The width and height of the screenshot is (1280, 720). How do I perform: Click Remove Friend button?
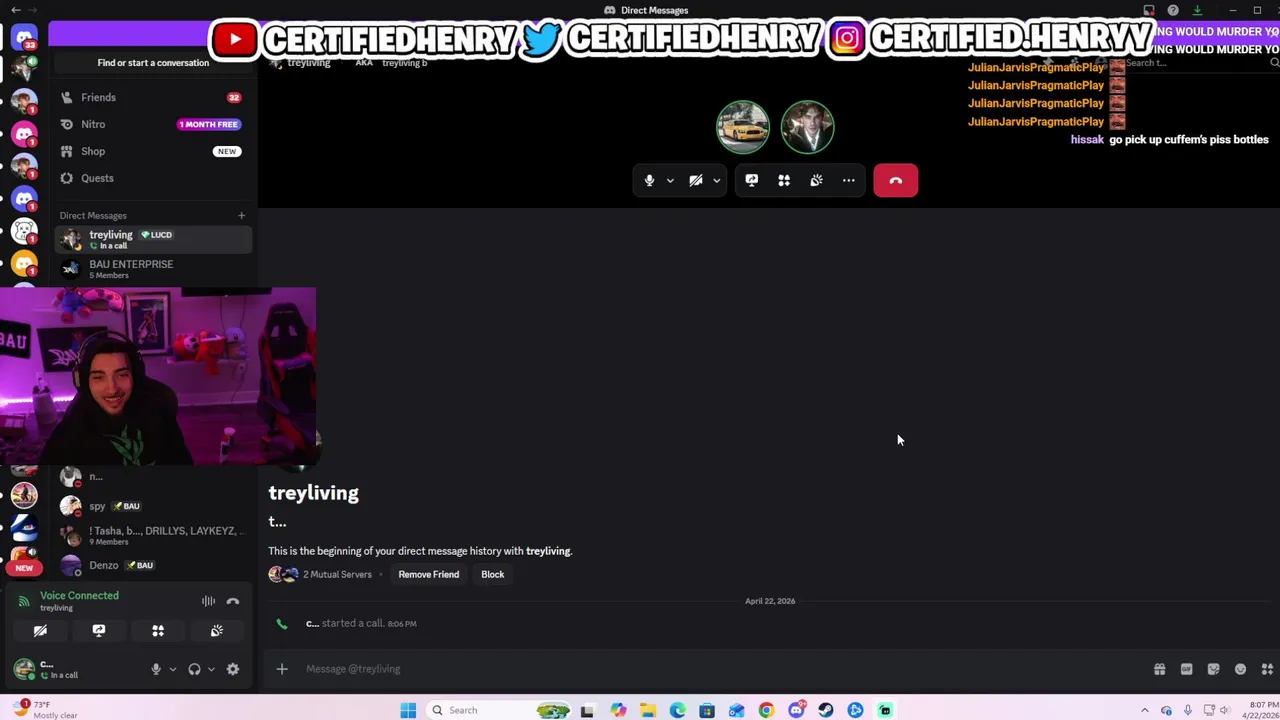429,574
